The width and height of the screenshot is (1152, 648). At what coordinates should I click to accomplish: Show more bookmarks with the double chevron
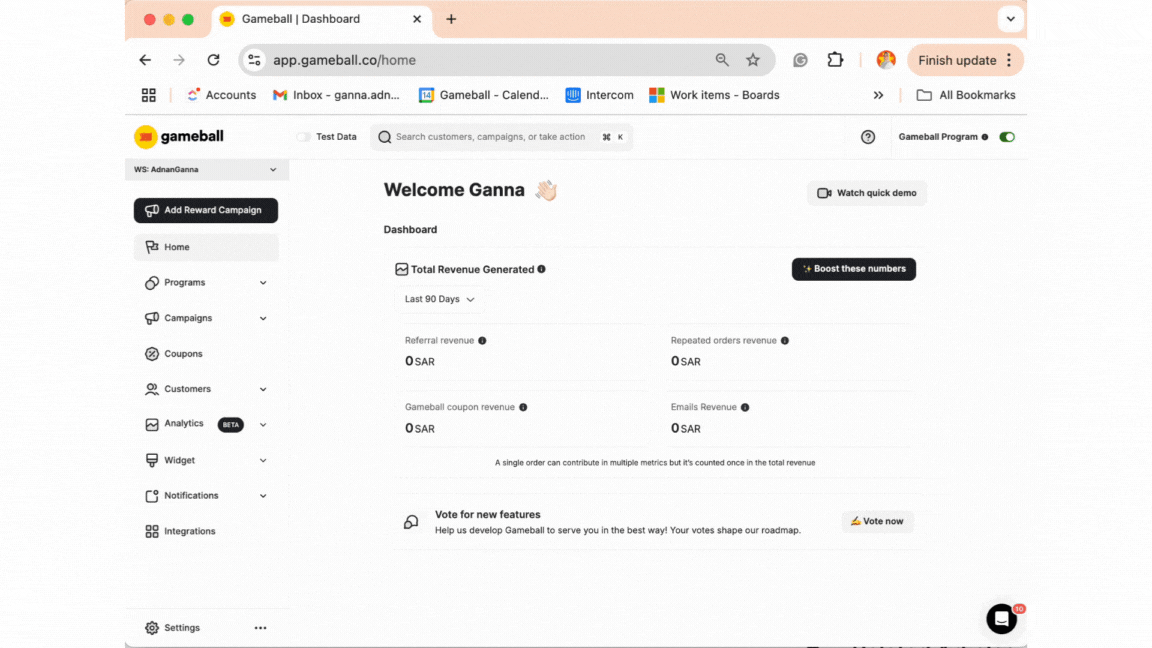click(x=878, y=95)
